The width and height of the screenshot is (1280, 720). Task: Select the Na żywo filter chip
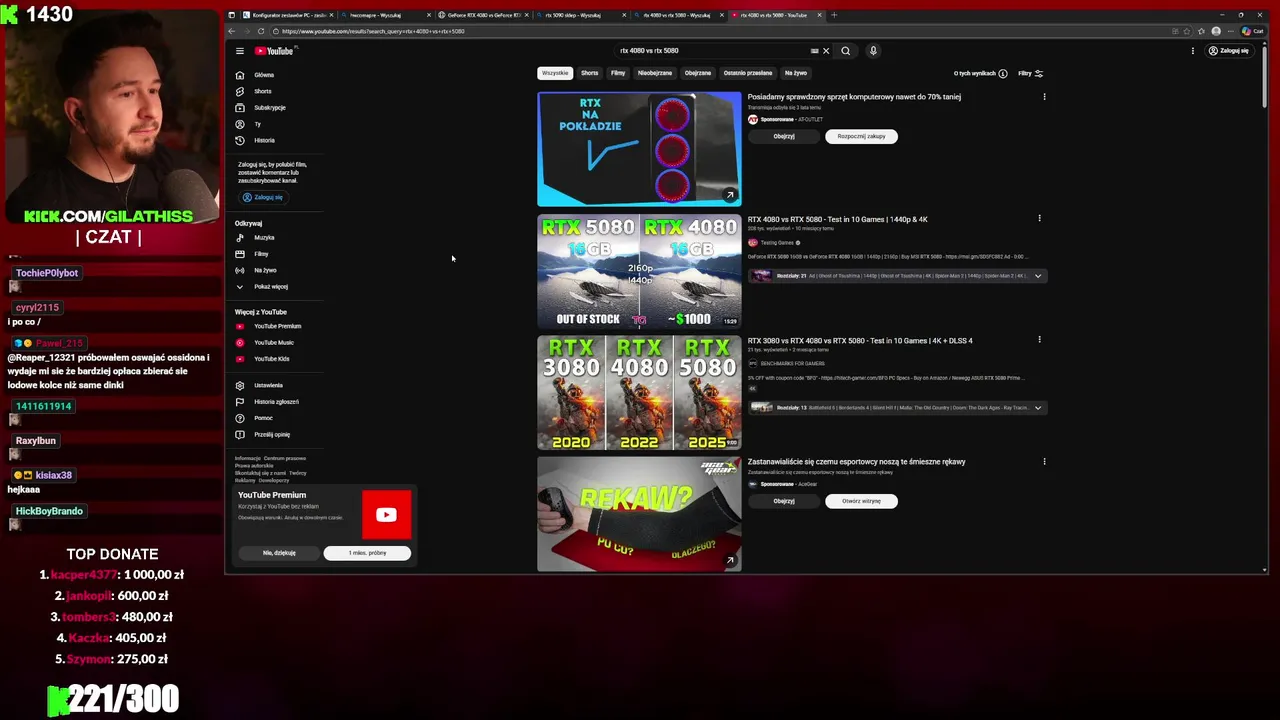[796, 73]
